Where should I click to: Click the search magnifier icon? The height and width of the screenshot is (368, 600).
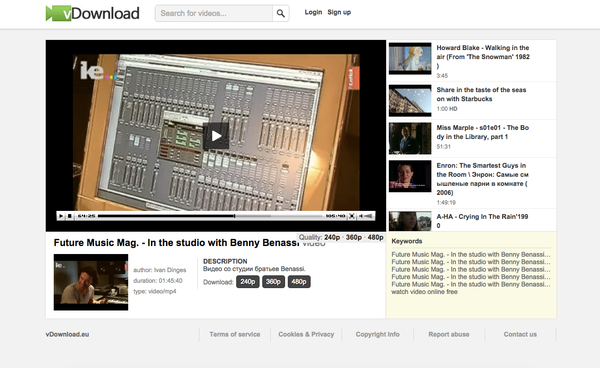coord(280,13)
